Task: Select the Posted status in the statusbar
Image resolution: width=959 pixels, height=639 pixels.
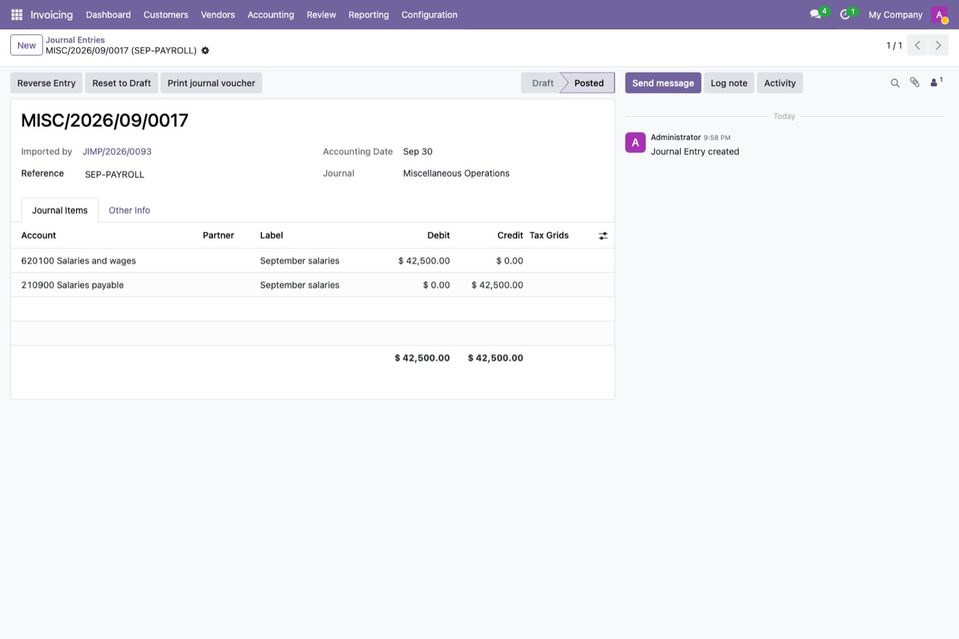Action: pos(589,83)
